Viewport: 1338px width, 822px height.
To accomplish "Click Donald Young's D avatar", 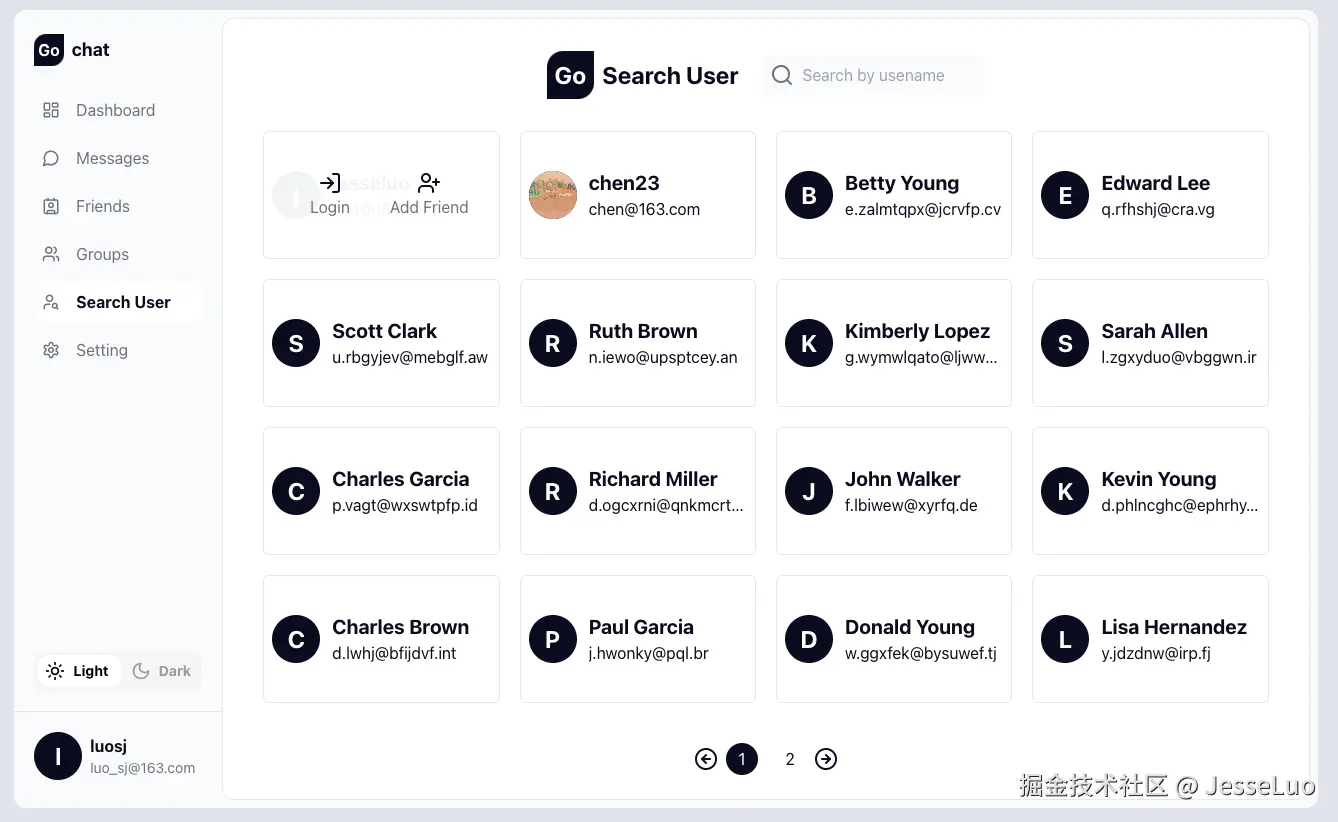I will (x=809, y=639).
